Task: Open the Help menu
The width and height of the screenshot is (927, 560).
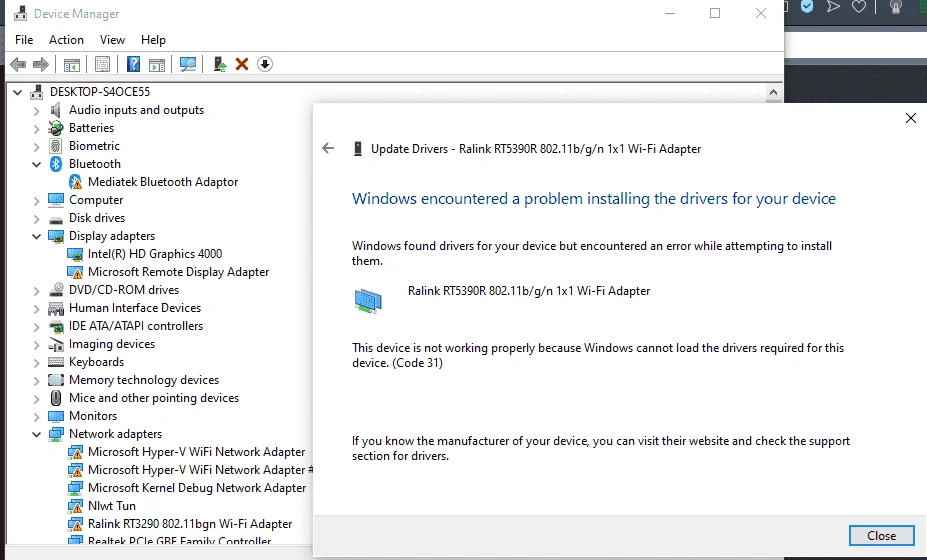Action: tap(153, 40)
